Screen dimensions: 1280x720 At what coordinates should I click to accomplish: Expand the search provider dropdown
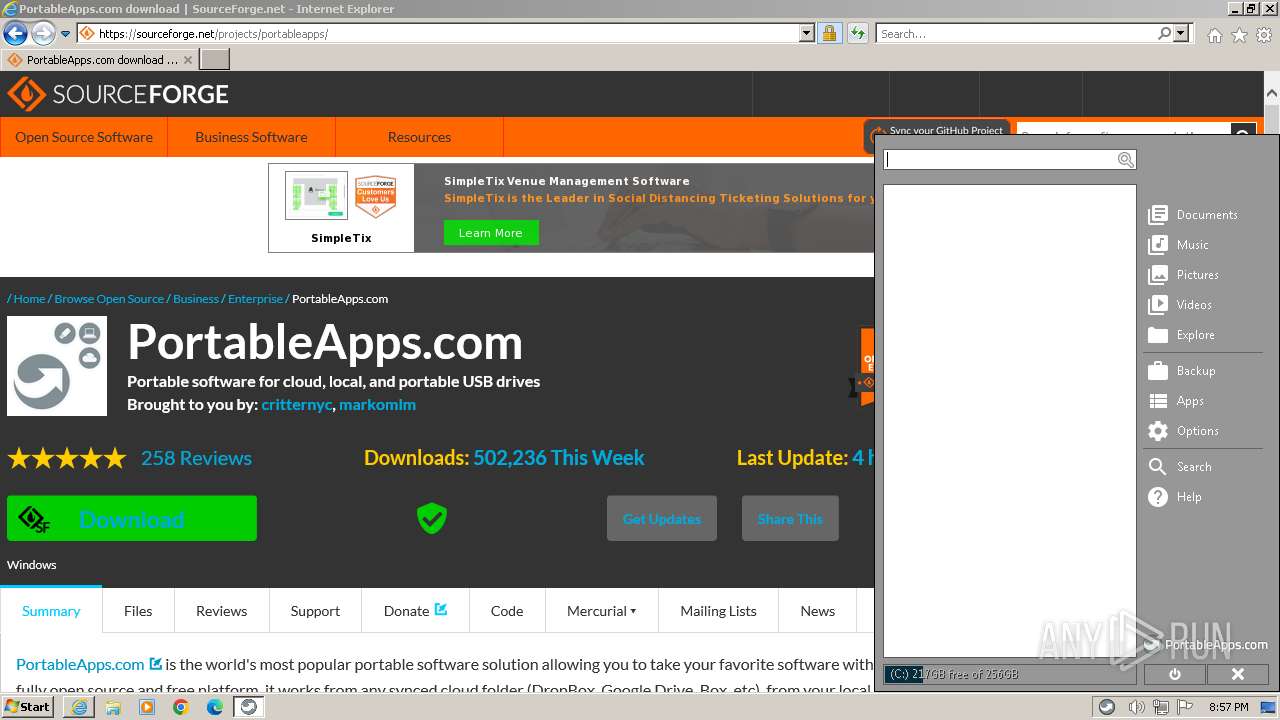pyautogui.click(x=1181, y=33)
